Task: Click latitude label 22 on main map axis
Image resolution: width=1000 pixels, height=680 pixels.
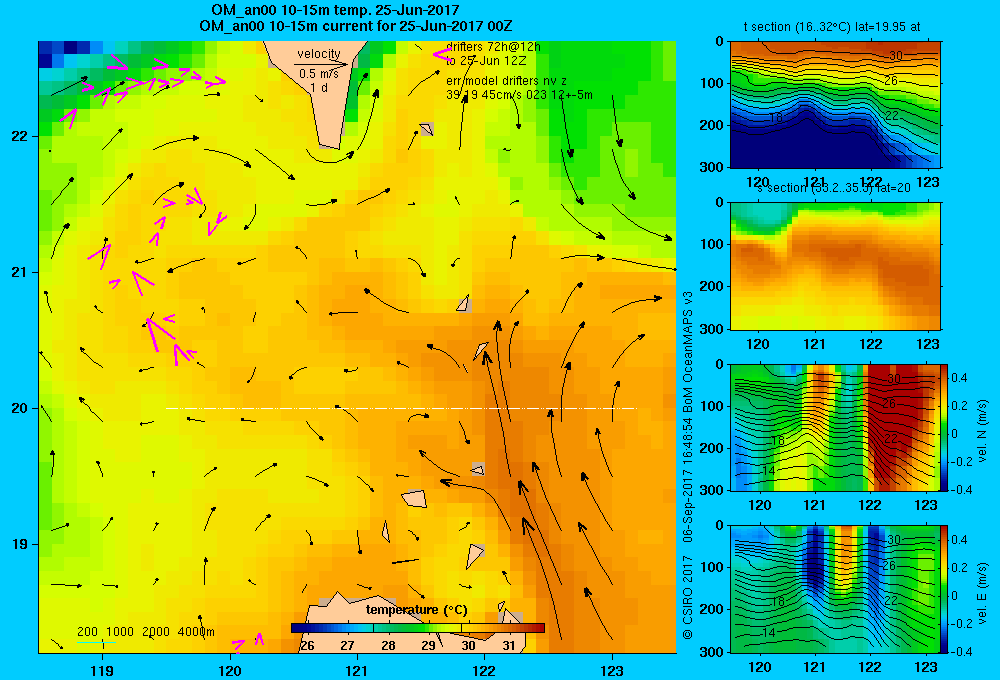Action: pos(19,136)
